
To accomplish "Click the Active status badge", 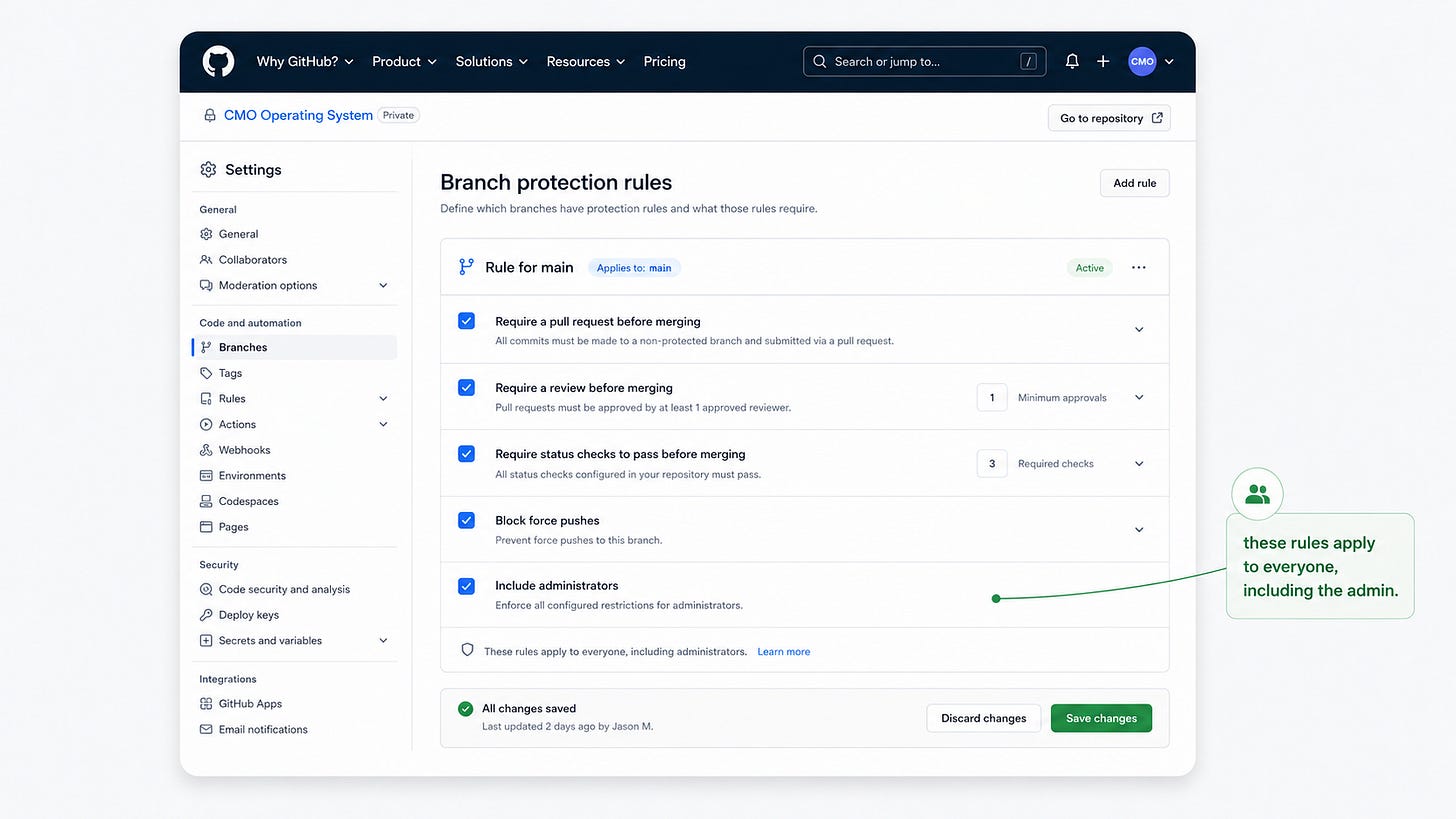I will [x=1090, y=268].
